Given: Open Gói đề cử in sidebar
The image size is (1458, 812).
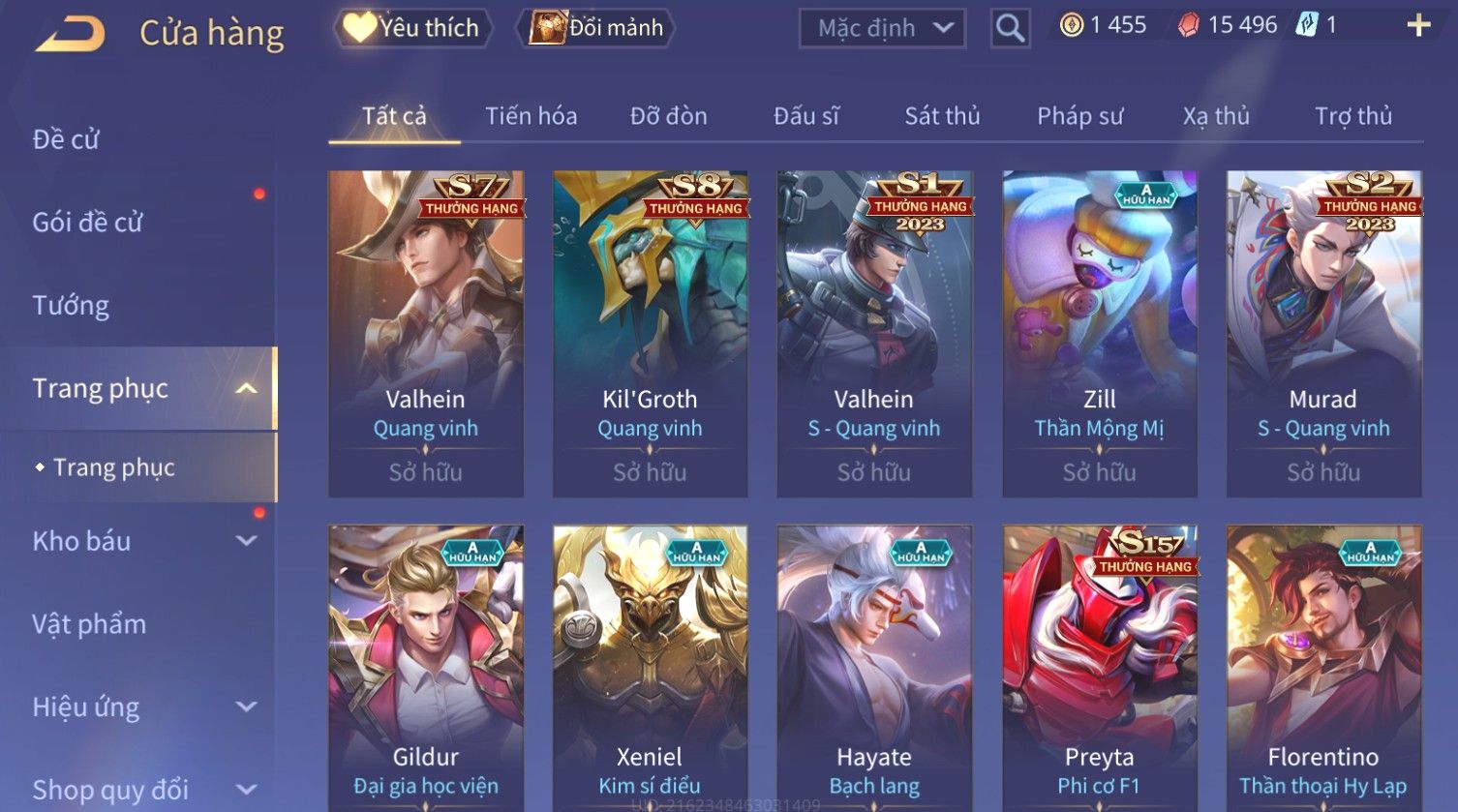Looking at the screenshot, I should (87, 223).
